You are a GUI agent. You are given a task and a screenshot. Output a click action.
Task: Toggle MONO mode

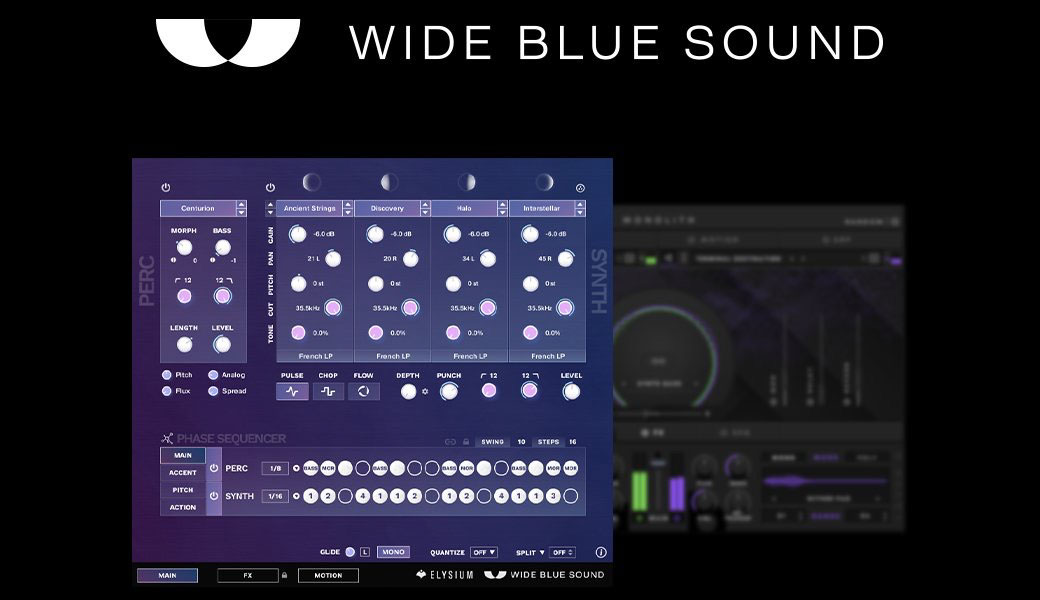(393, 552)
